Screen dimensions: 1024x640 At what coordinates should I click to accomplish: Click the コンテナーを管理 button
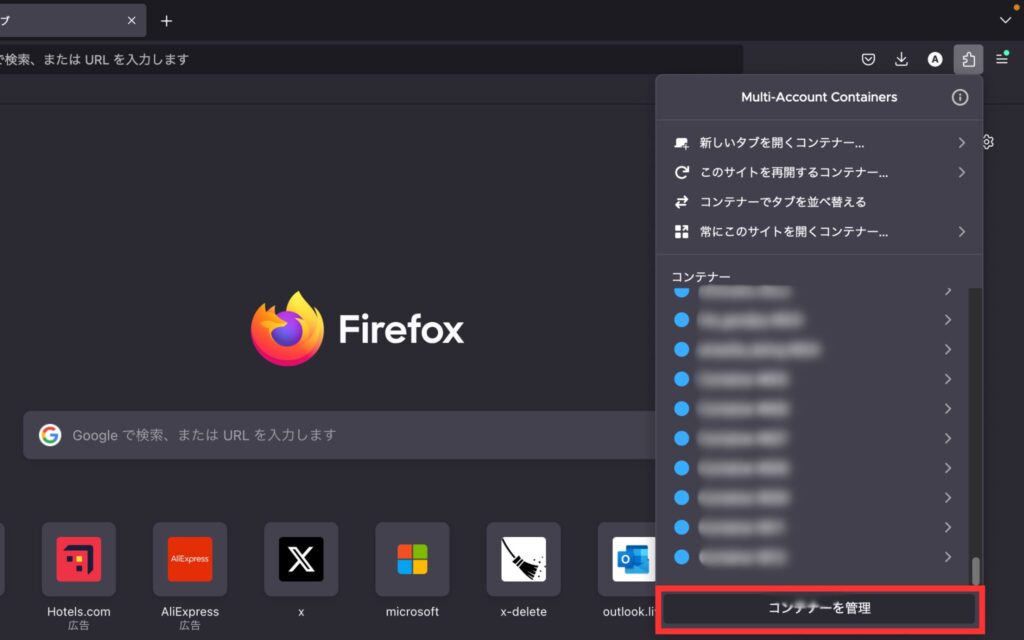[x=819, y=607]
